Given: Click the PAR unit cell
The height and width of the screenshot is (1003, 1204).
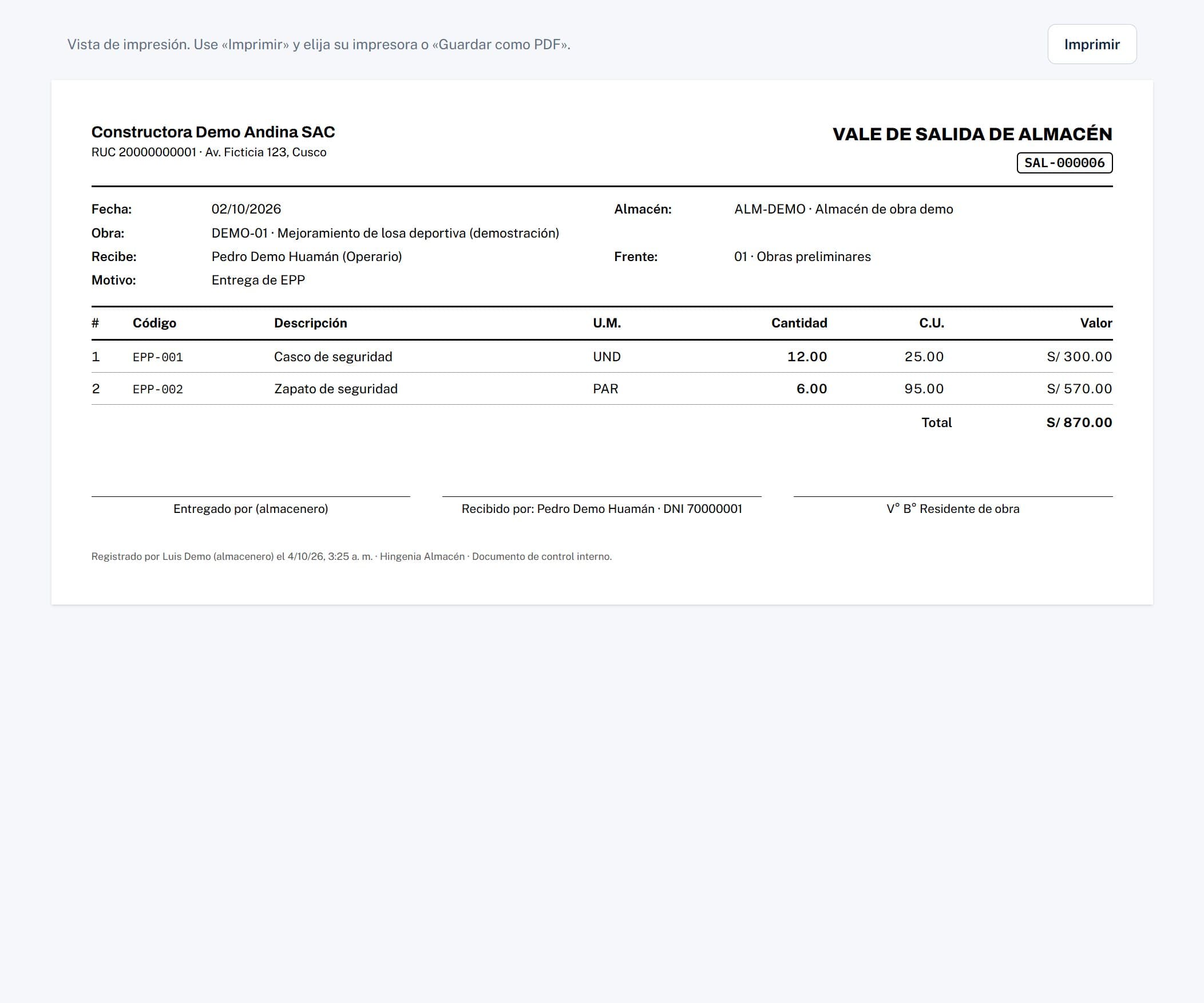Looking at the screenshot, I should [605, 389].
